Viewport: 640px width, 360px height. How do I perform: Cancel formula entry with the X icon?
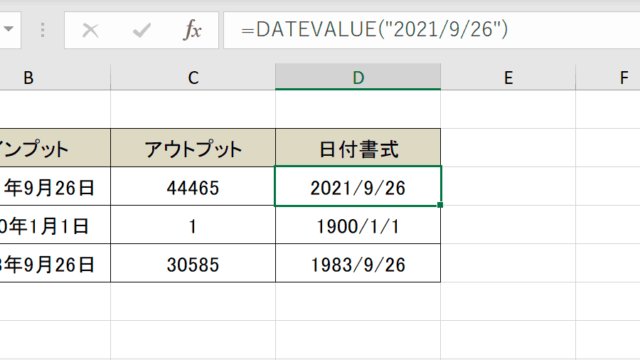(x=90, y=30)
